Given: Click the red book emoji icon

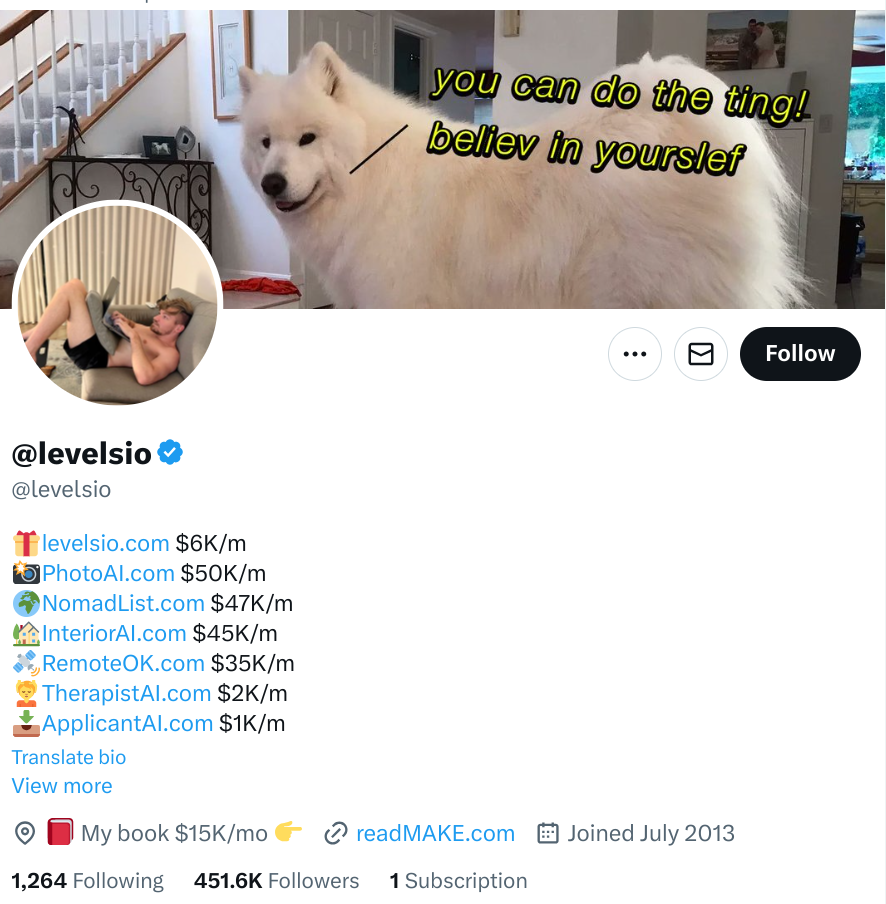Looking at the screenshot, I should pyautogui.click(x=60, y=832).
